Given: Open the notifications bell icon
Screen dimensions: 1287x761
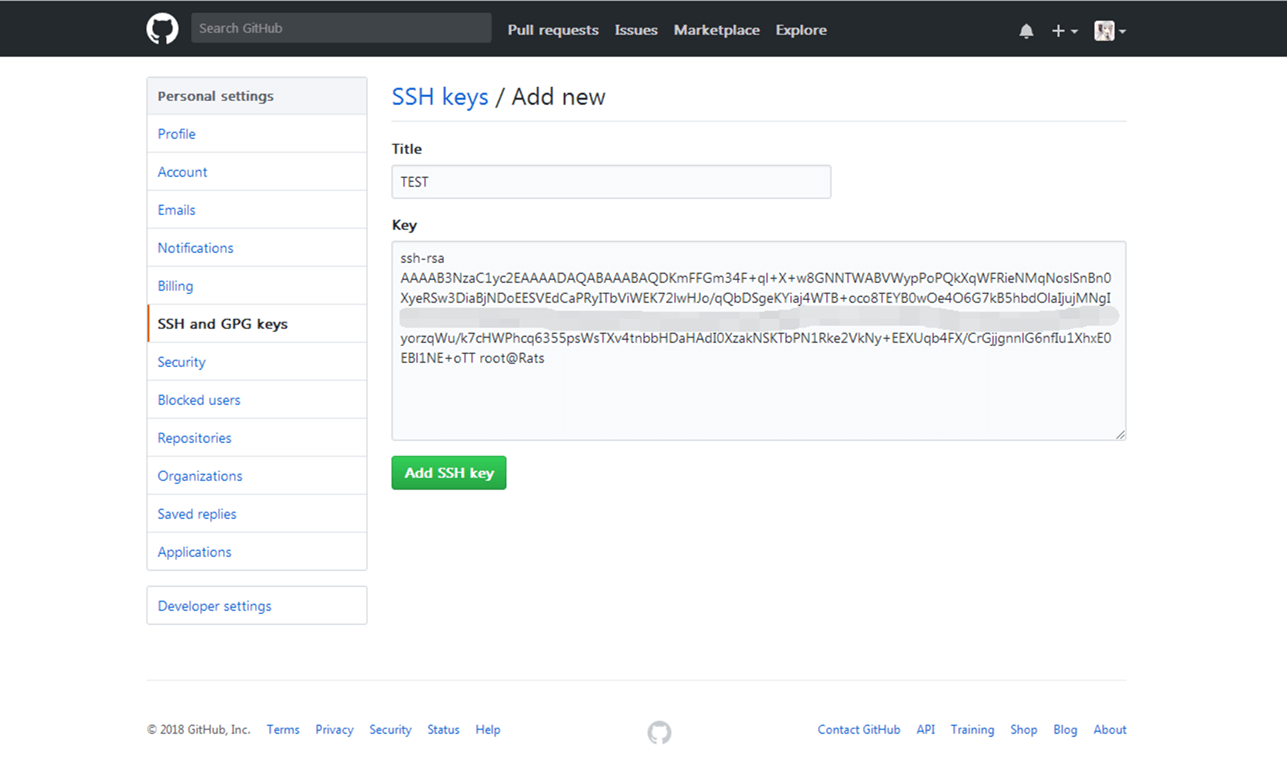Looking at the screenshot, I should [x=1026, y=31].
